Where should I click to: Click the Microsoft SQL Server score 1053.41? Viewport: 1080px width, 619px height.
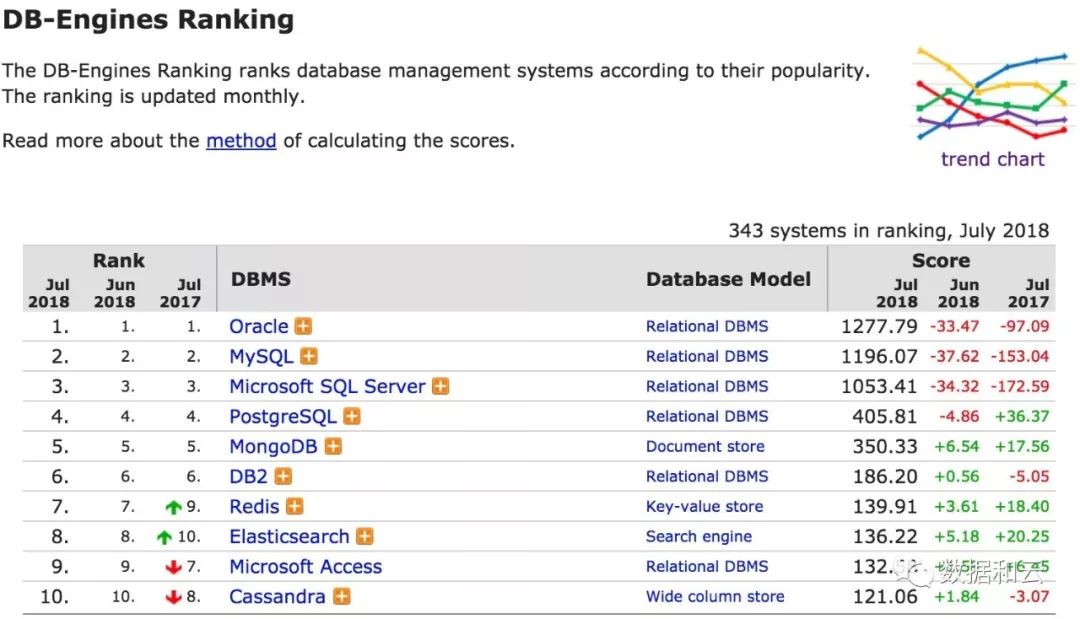(x=879, y=386)
